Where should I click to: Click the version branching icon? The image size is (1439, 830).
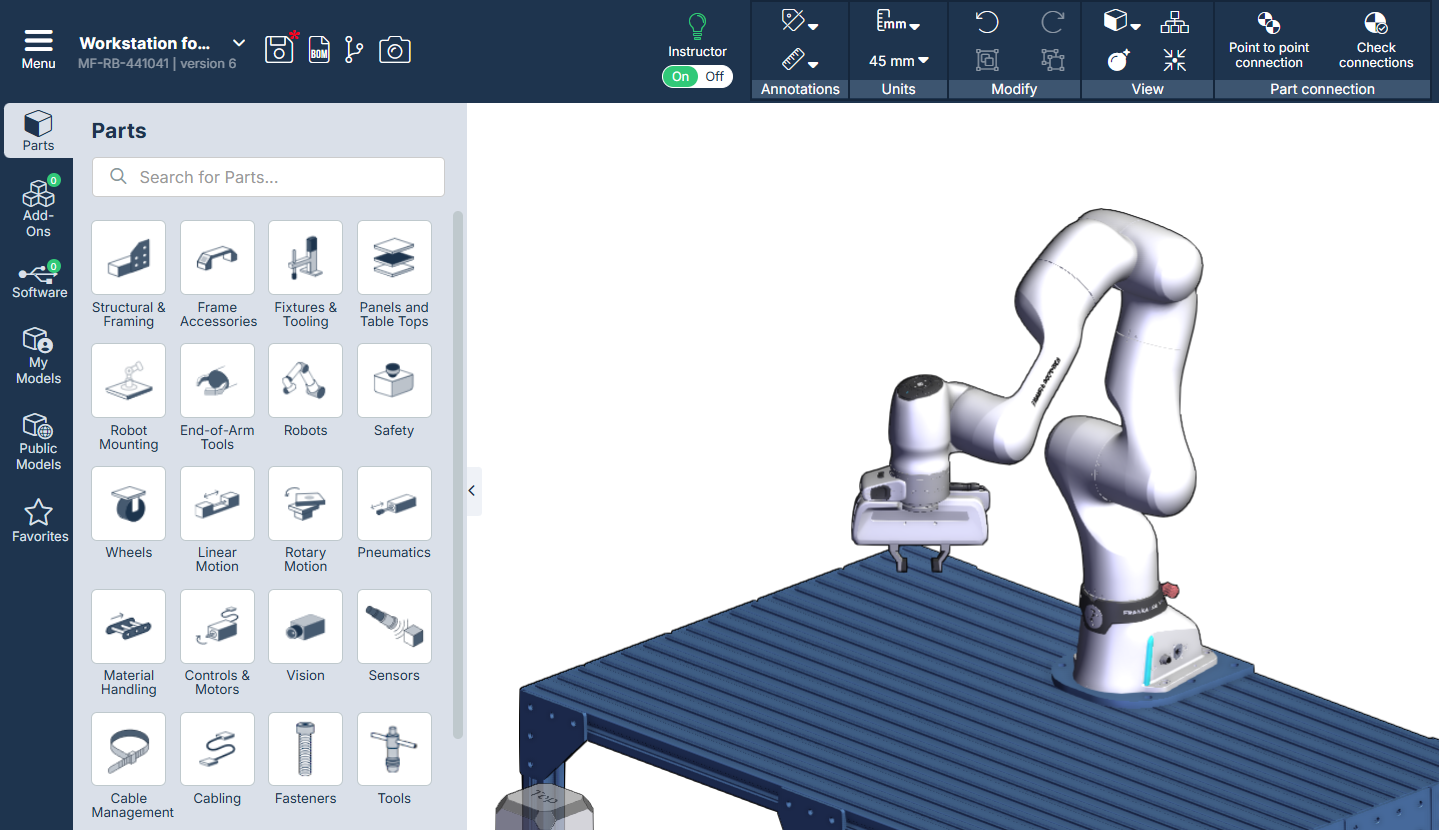pyautogui.click(x=355, y=49)
